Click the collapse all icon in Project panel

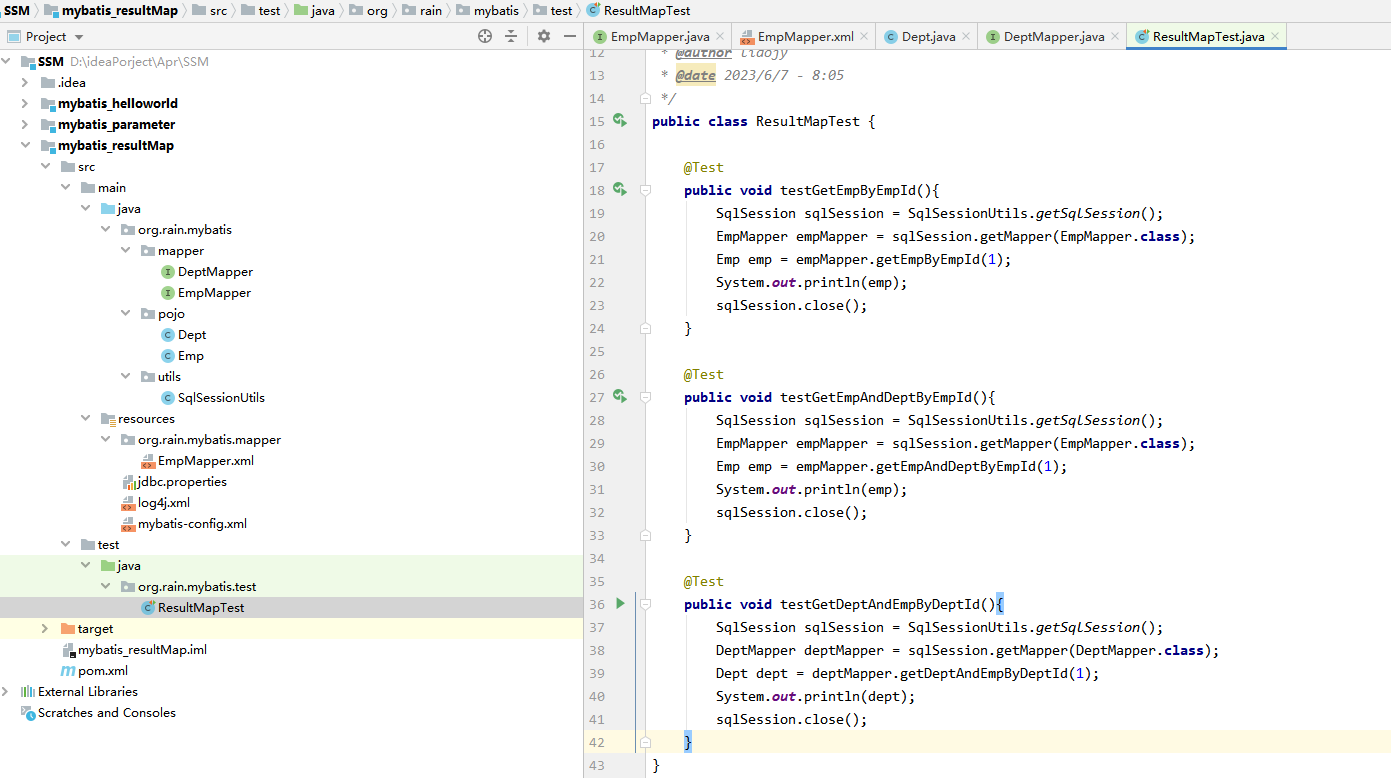point(511,36)
